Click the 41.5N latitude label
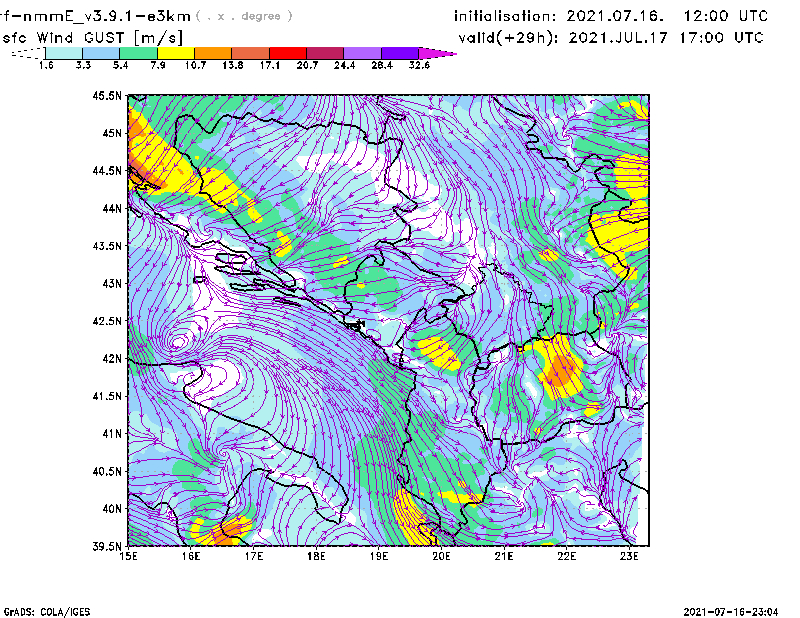The width and height of the screenshot is (800, 618). tap(107, 396)
